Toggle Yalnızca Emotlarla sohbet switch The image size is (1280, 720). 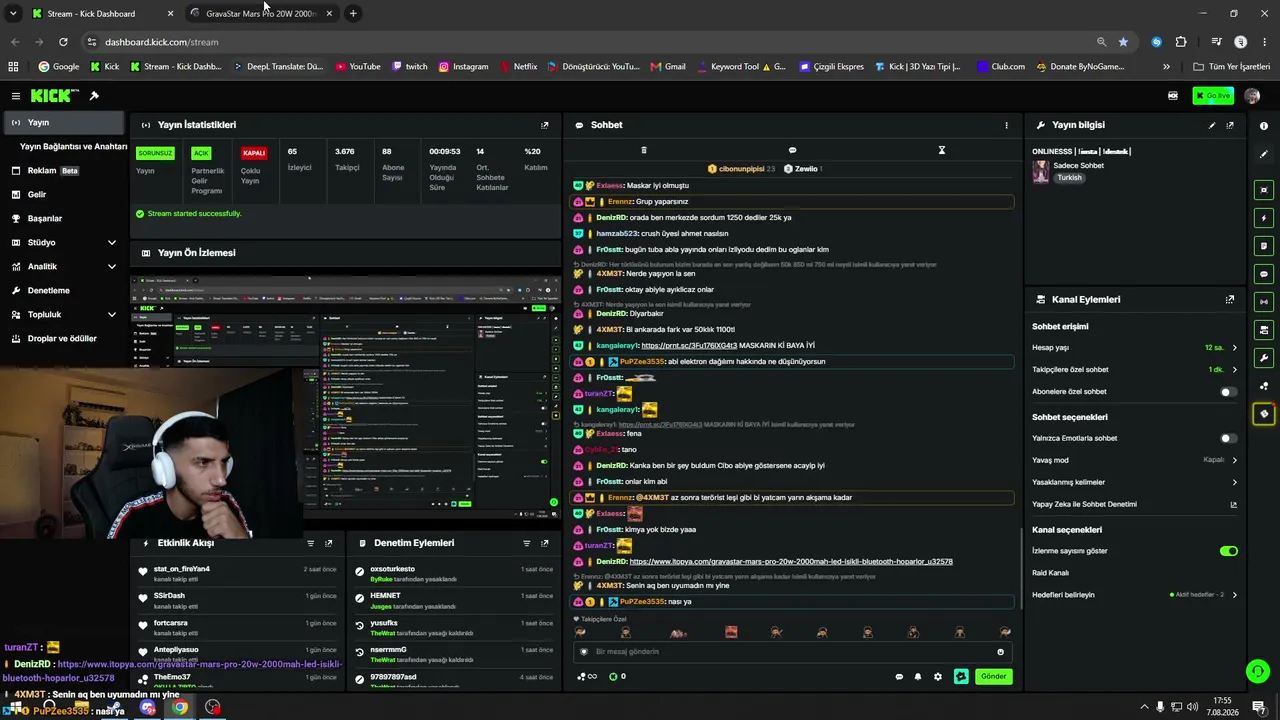click(1229, 438)
